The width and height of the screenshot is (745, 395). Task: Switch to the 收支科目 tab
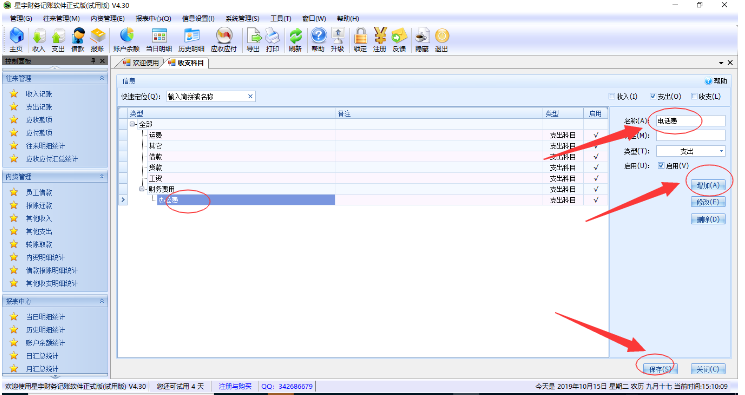click(x=186, y=63)
